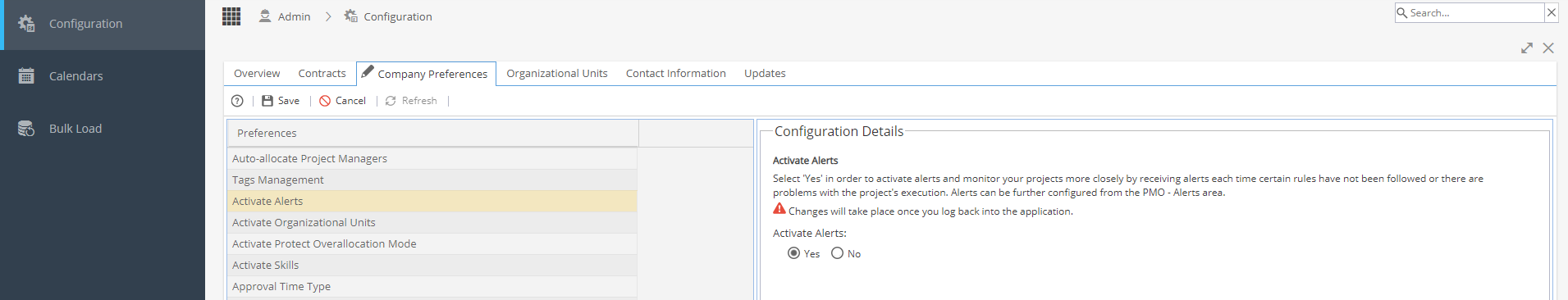This screenshot has width=1568, height=300.
Task: Select Activate Skills preference row
Action: pos(432,266)
